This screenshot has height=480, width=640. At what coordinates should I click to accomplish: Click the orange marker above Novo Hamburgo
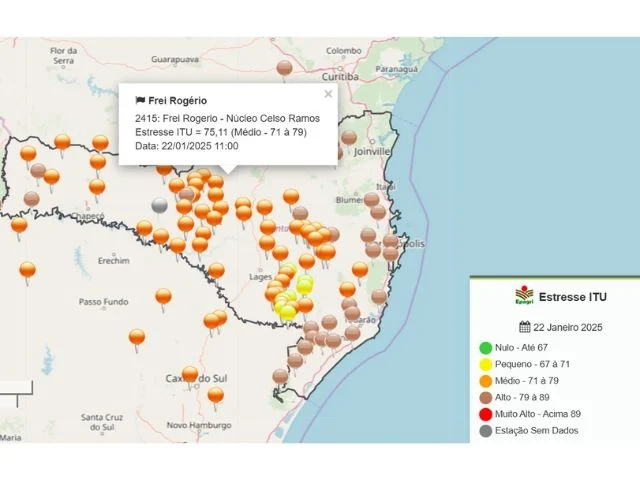216,395
